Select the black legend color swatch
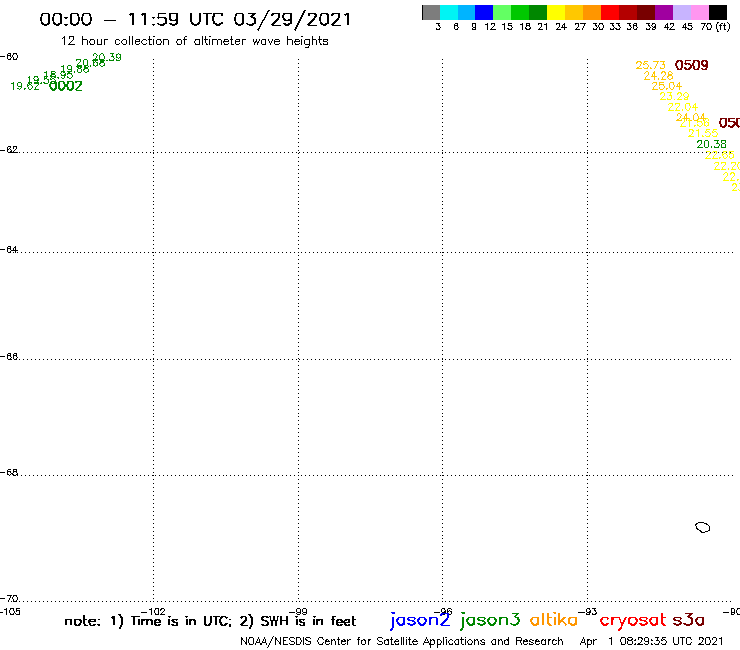This screenshot has height=650, width=740. pyautogui.click(x=718, y=12)
